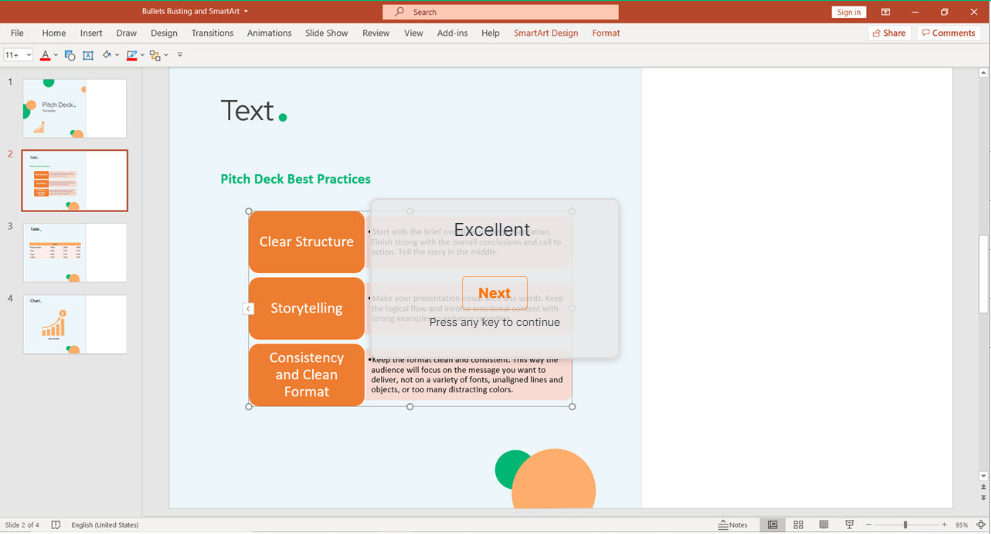Open the Animations tab

click(269, 33)
